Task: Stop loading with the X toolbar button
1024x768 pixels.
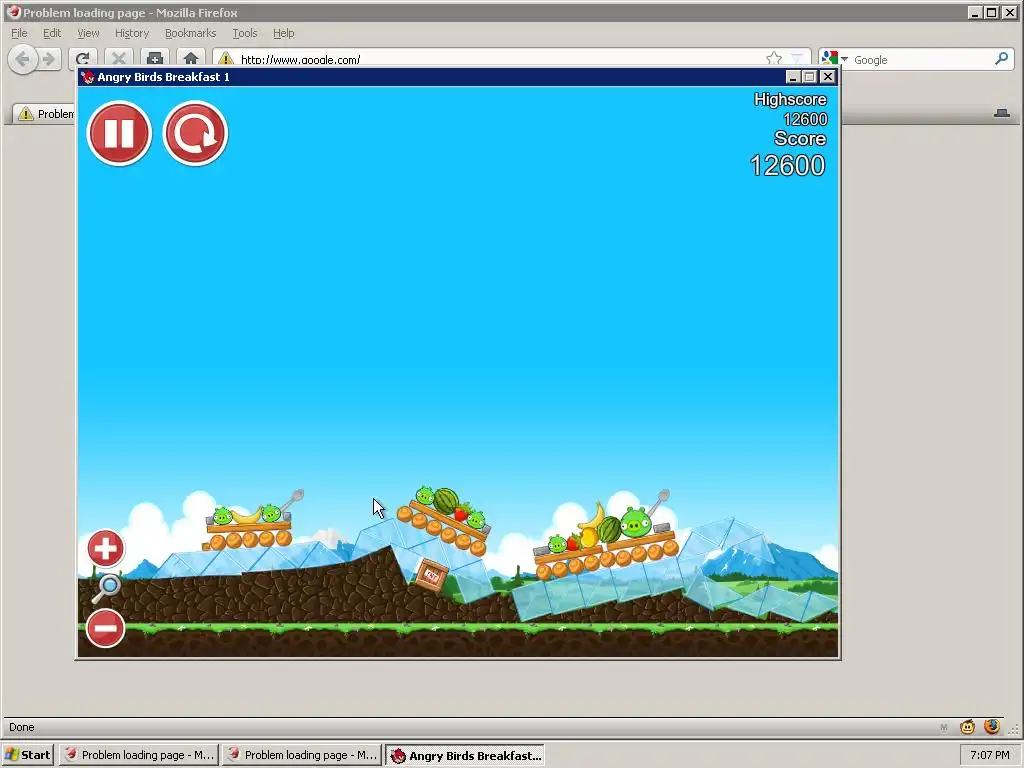Action: click(118, 59)
